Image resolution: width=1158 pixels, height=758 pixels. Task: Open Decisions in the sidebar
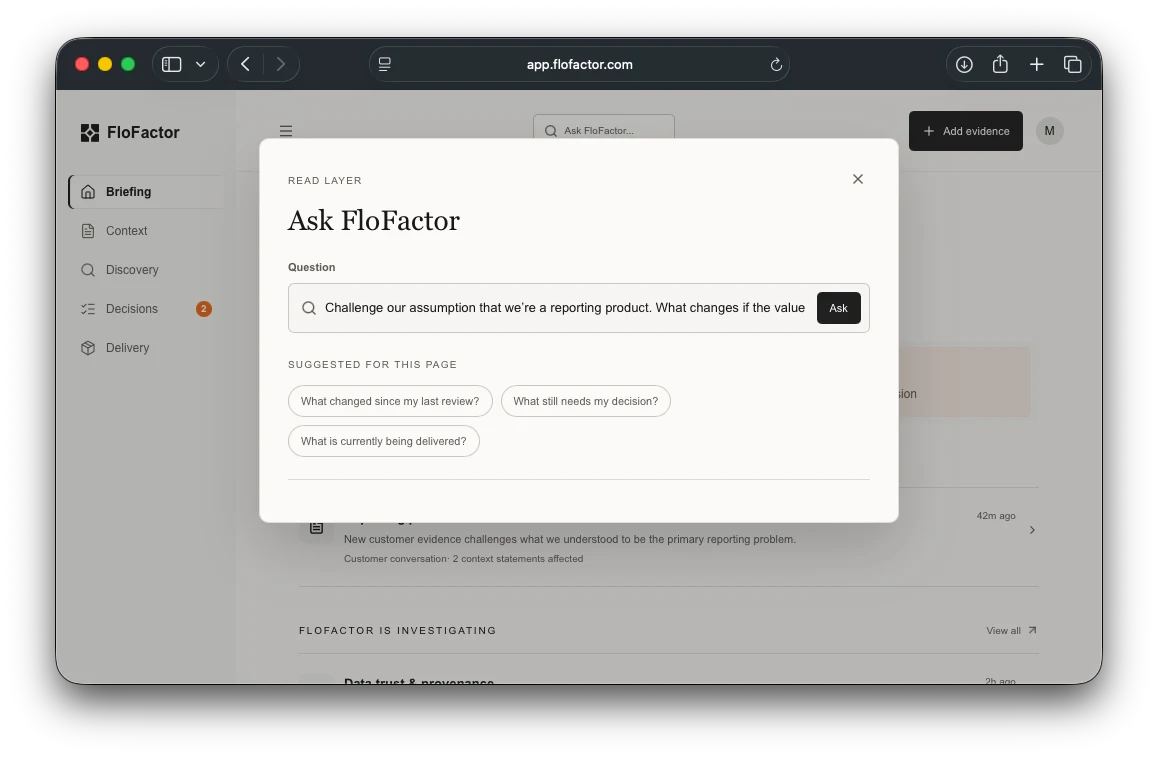click(131, 309)
